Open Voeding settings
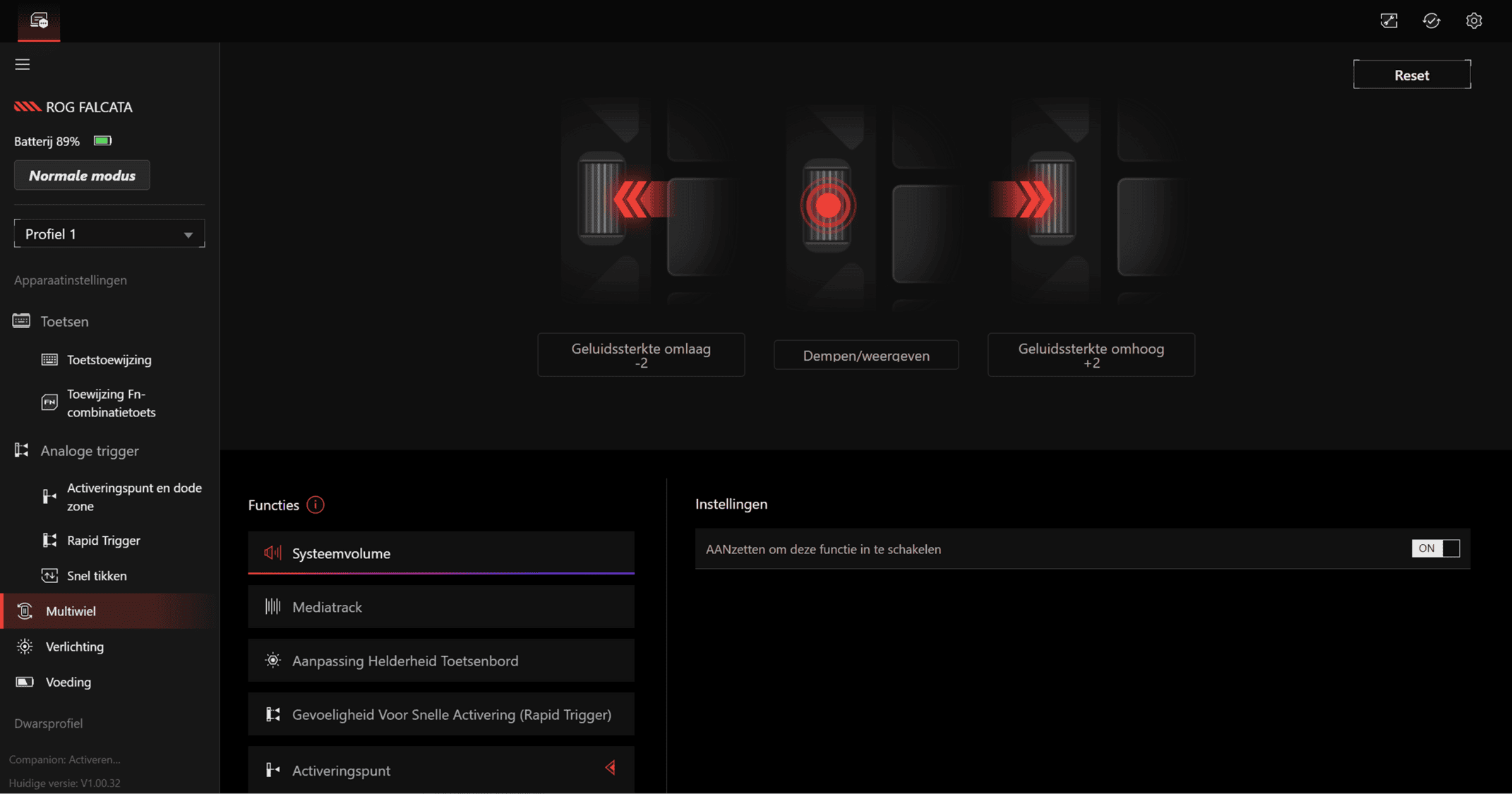 (68, 682)
